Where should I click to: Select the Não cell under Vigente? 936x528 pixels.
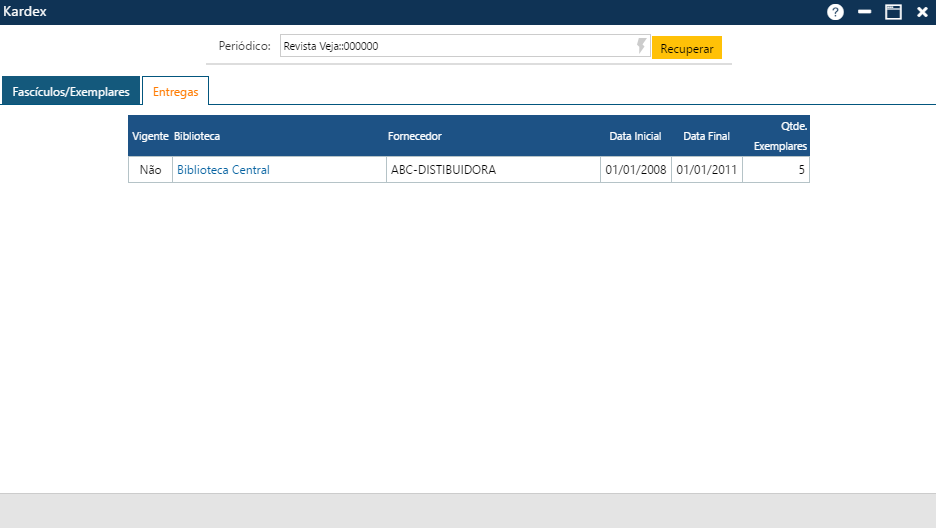150,170
